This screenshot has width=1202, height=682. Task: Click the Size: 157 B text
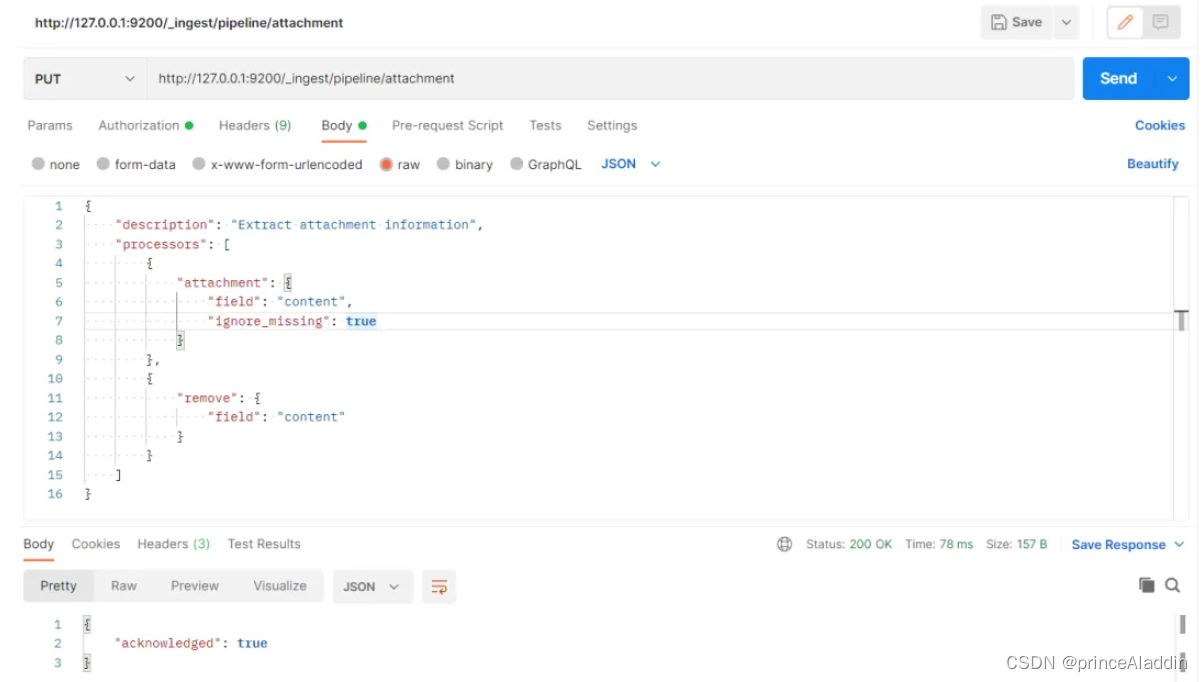click(x=1017, y=544)
